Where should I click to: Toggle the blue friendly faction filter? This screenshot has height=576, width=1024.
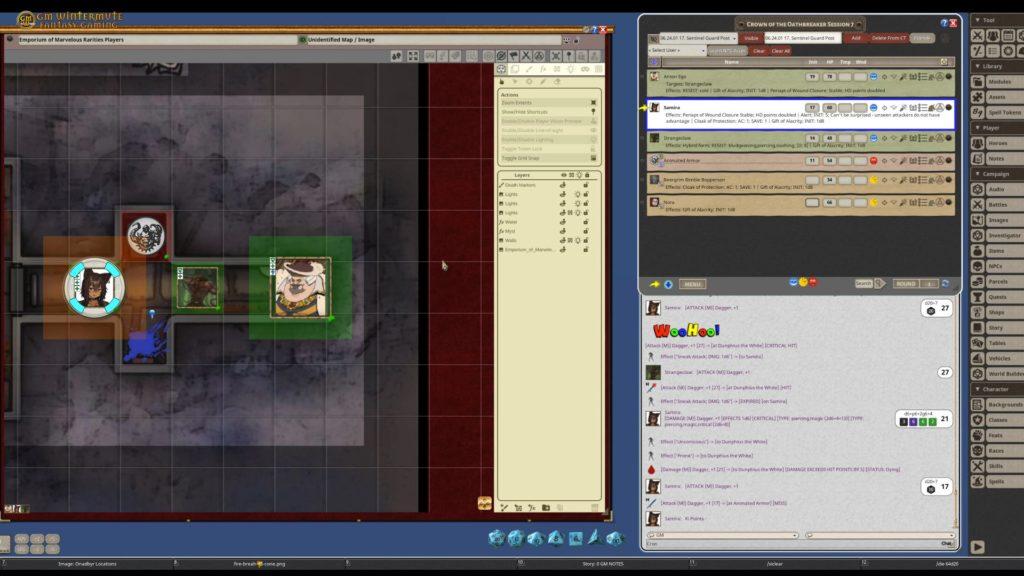pos(793,282)
